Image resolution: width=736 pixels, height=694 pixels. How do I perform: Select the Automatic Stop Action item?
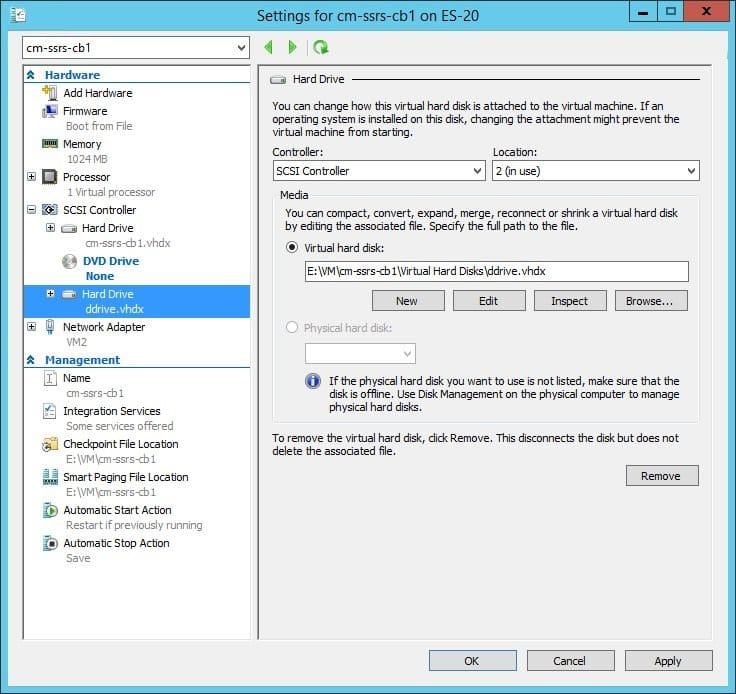point(116,543)
